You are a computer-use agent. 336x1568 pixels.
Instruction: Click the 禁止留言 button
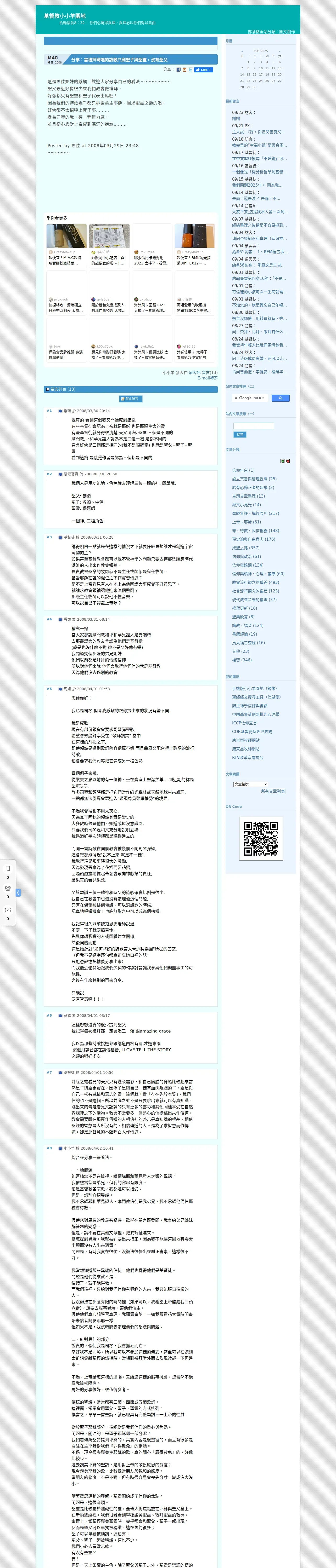click(131, 399)
